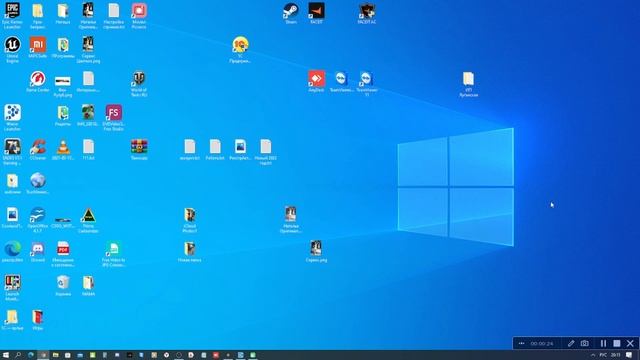
Task: Open the taskbar clock
Action: pyautogui.click(x=616, y=355)
